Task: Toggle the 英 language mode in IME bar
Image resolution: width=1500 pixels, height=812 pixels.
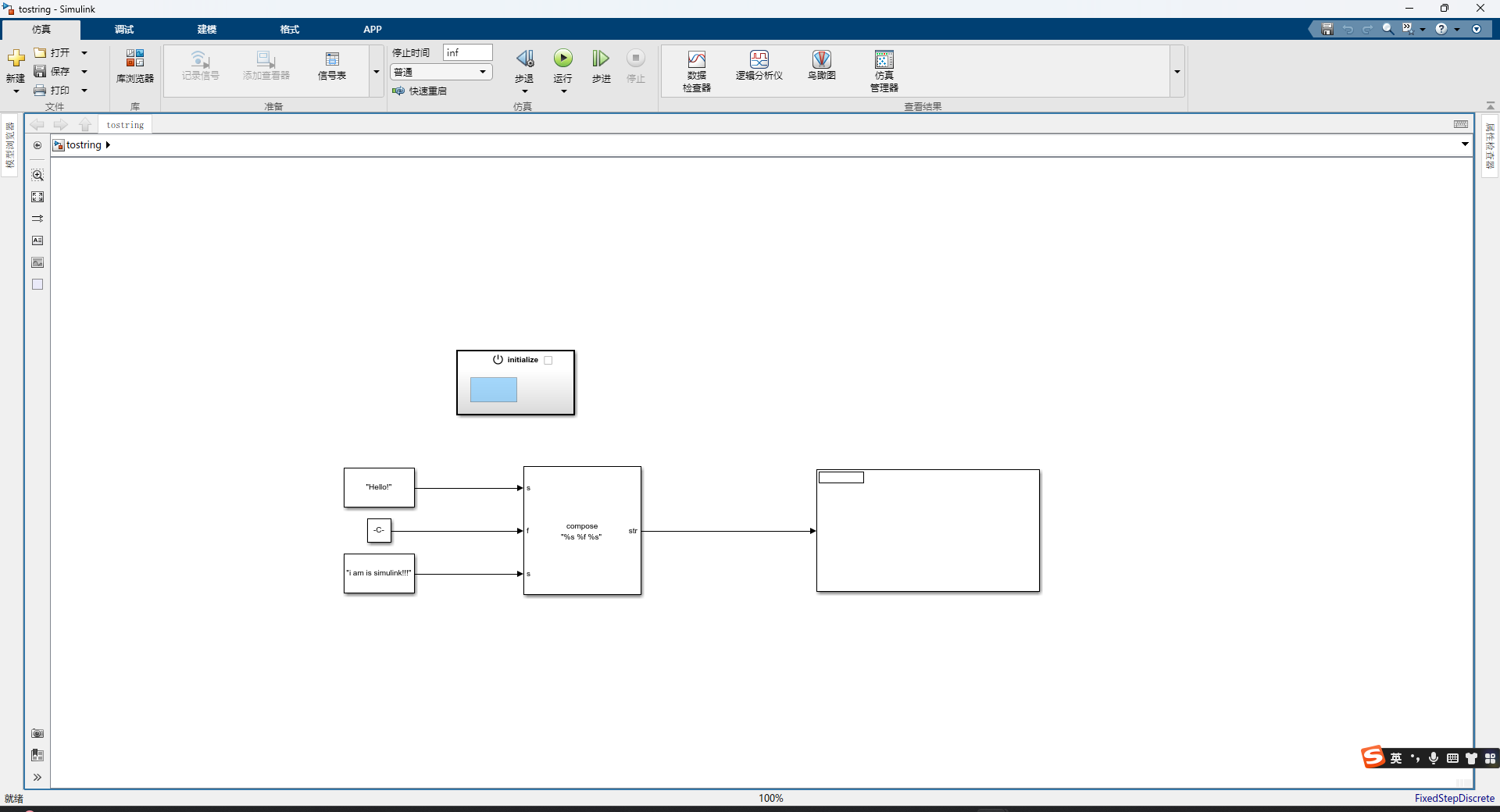Action: tap(1396, 758)
